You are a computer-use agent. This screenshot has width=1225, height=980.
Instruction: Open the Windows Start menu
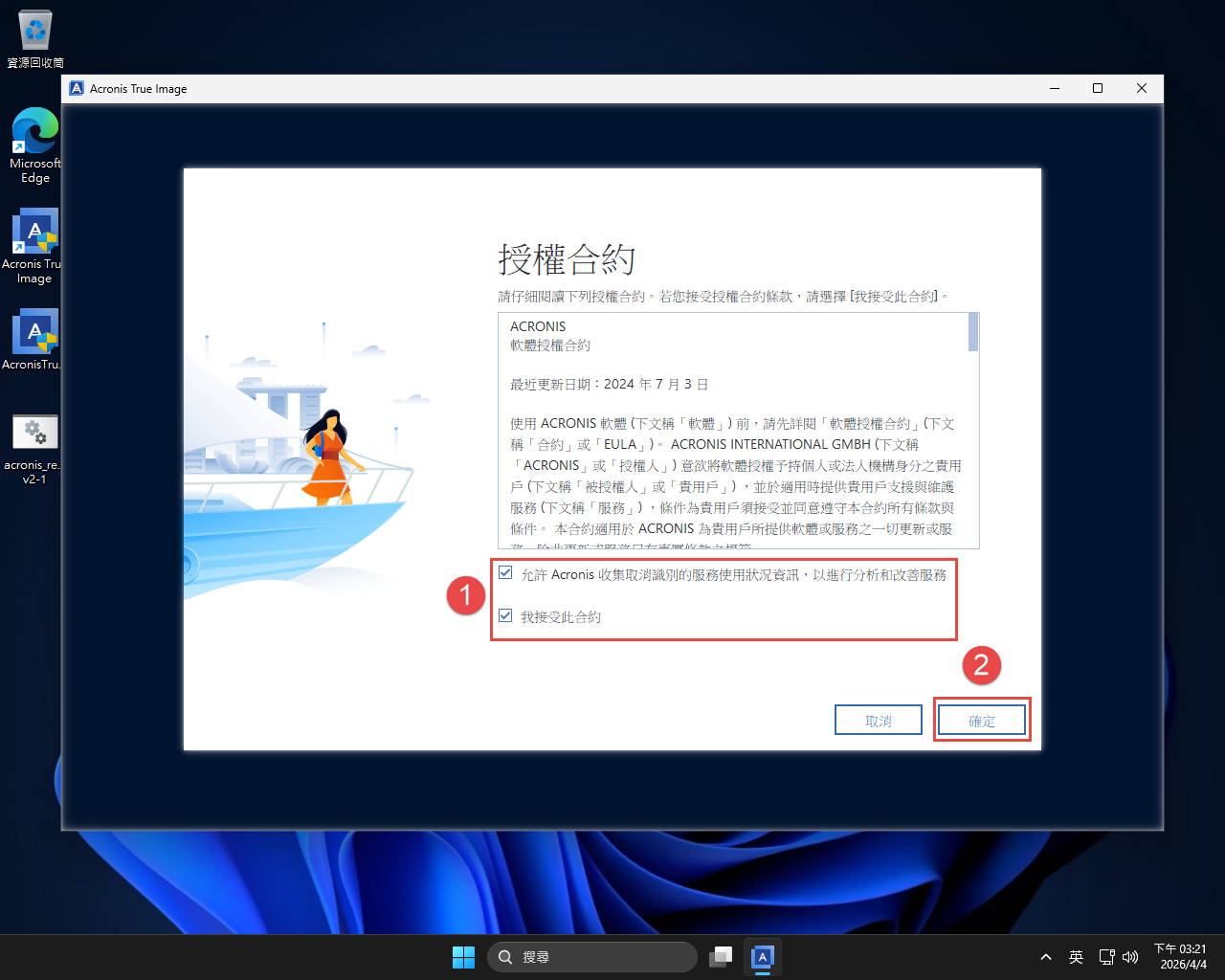pyautogui.click(x=463, y=957)
